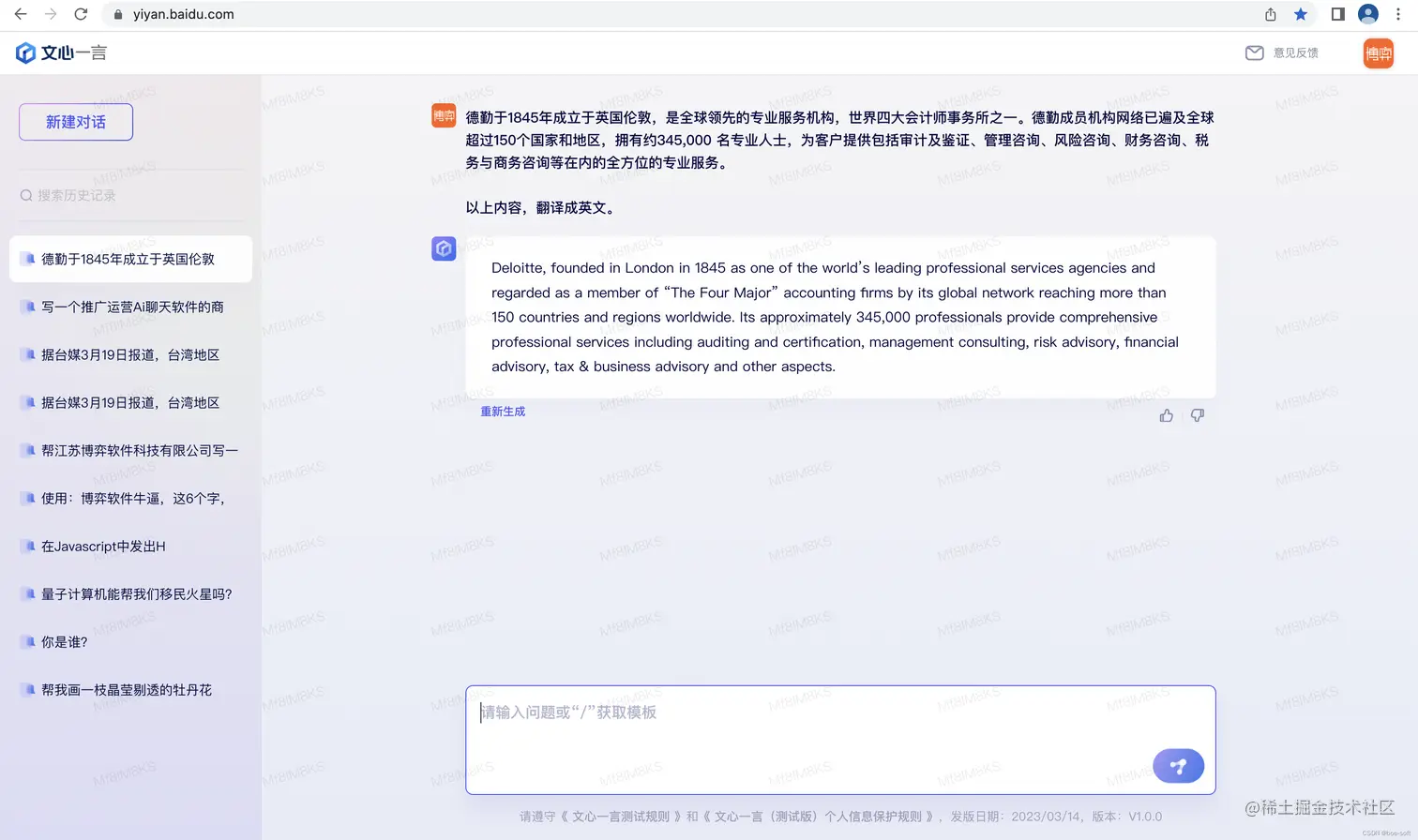The width and height of the screenshot is (1418, 840).
Task: Click the Deloitte English translation text
Action: 835,317
